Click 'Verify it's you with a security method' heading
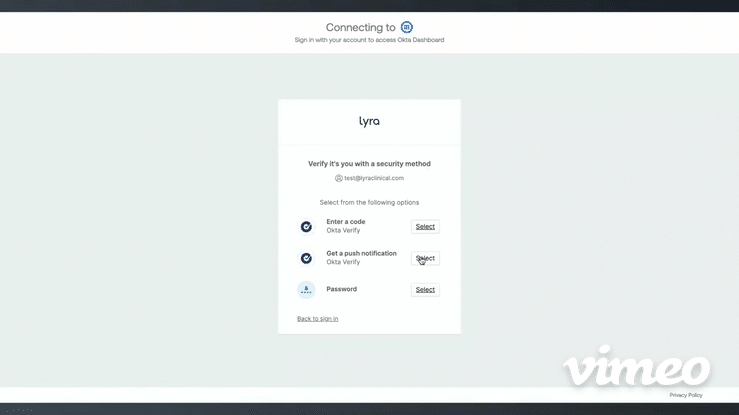The image size is (739, 415). coord(369,164)
